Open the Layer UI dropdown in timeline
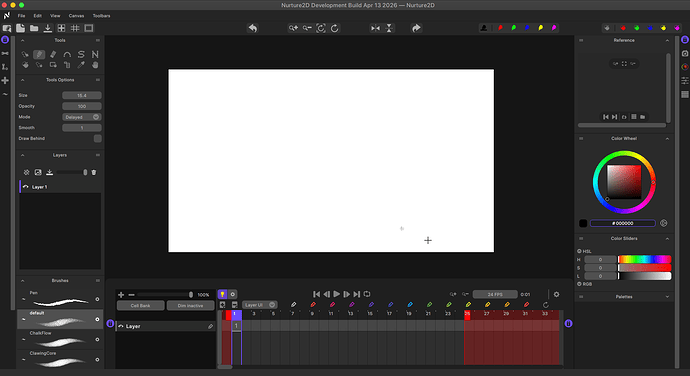690x376 pixels. [260, 305]
